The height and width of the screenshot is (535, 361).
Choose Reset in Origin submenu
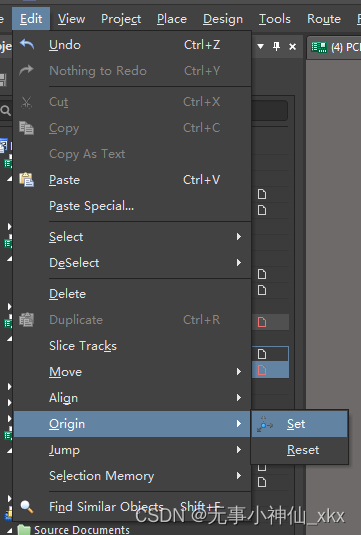click(300, 450)
